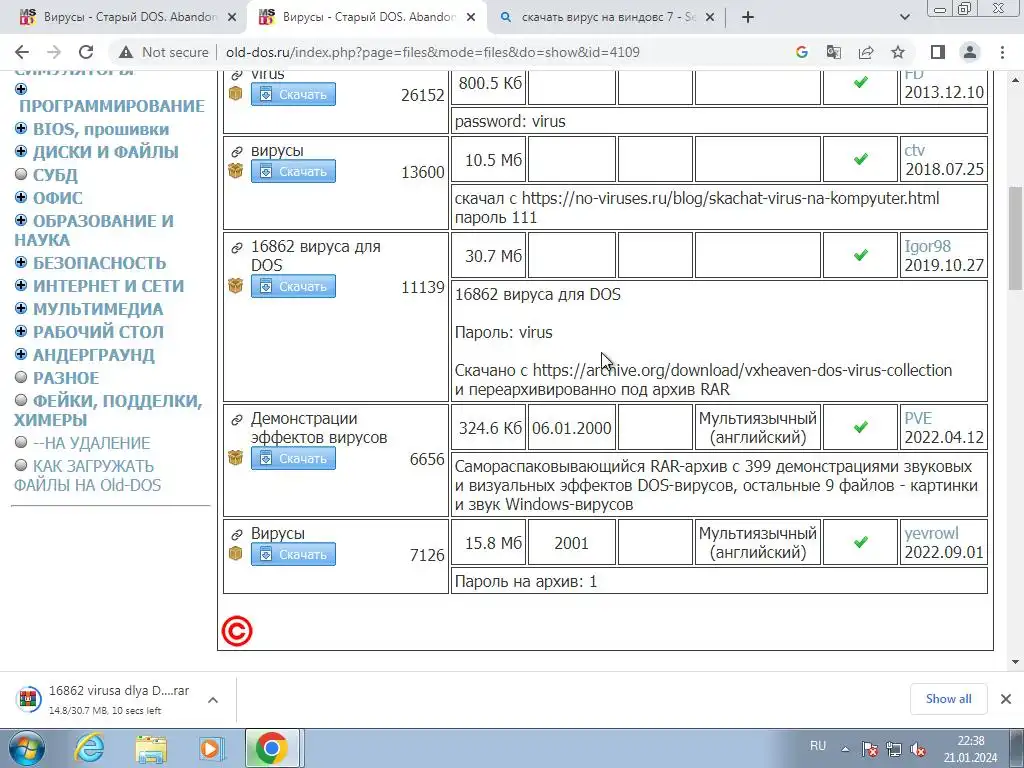1024x768 pixels.
Task: Open the translate page icon
Action: tap(833, 52)
